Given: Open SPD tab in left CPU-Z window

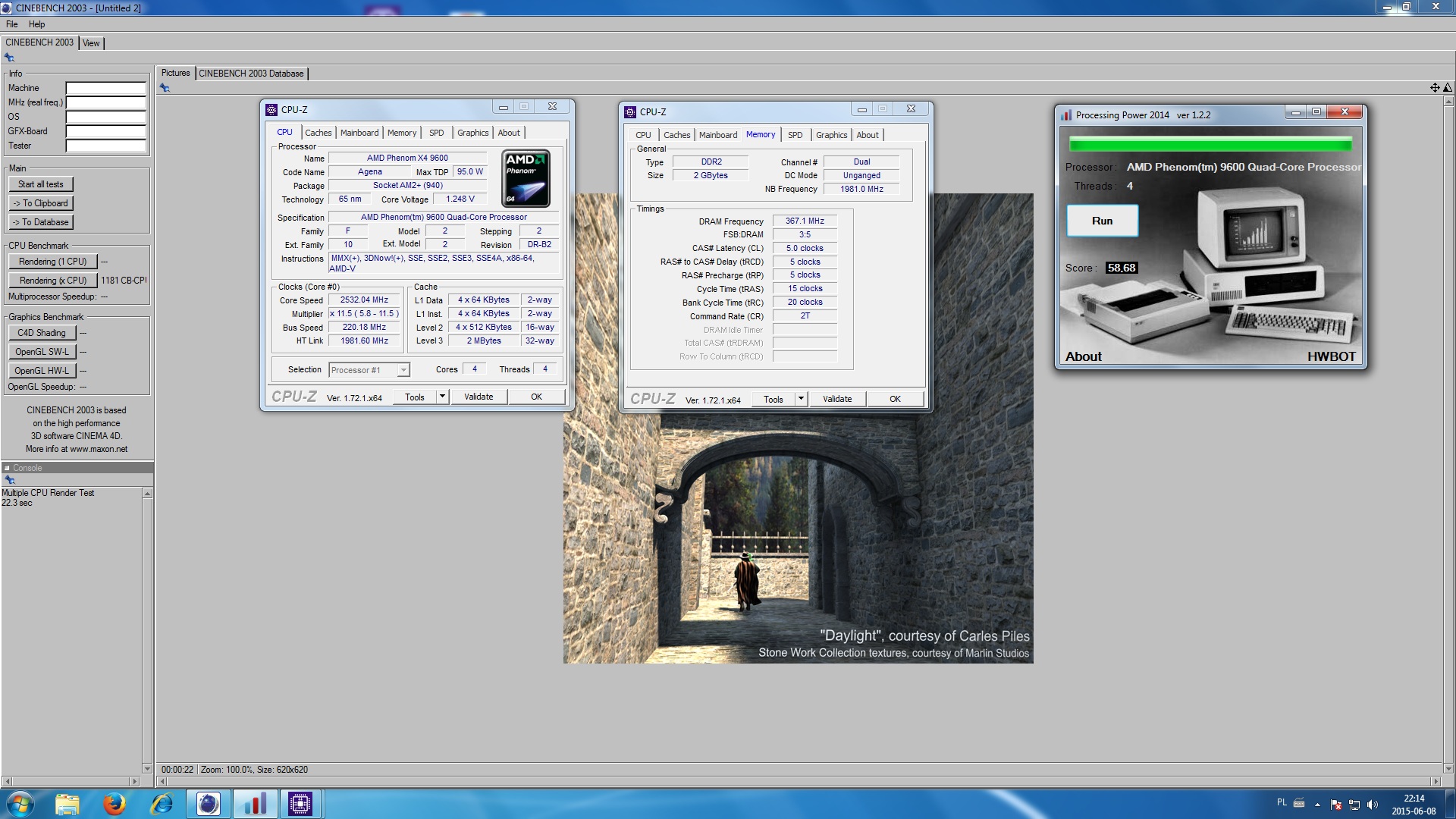Looking at the screenshot, I should point(437,133).
